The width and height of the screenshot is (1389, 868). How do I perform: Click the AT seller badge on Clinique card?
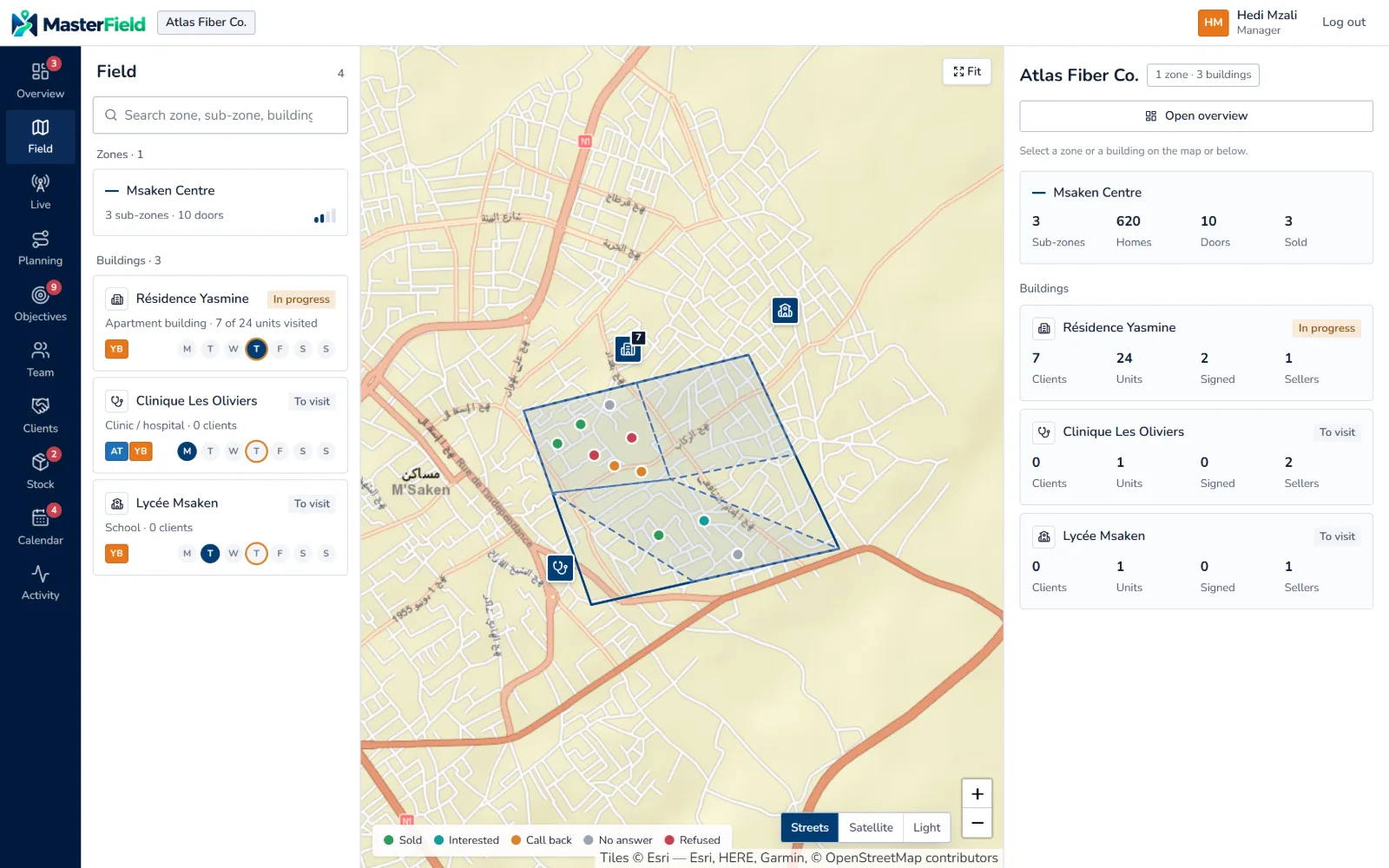116,451
